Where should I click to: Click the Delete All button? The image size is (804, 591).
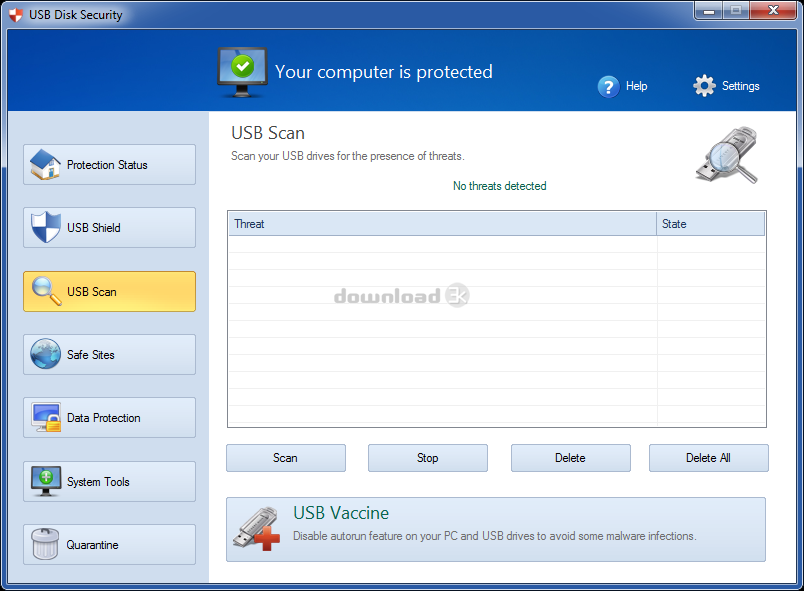point(709,458)
